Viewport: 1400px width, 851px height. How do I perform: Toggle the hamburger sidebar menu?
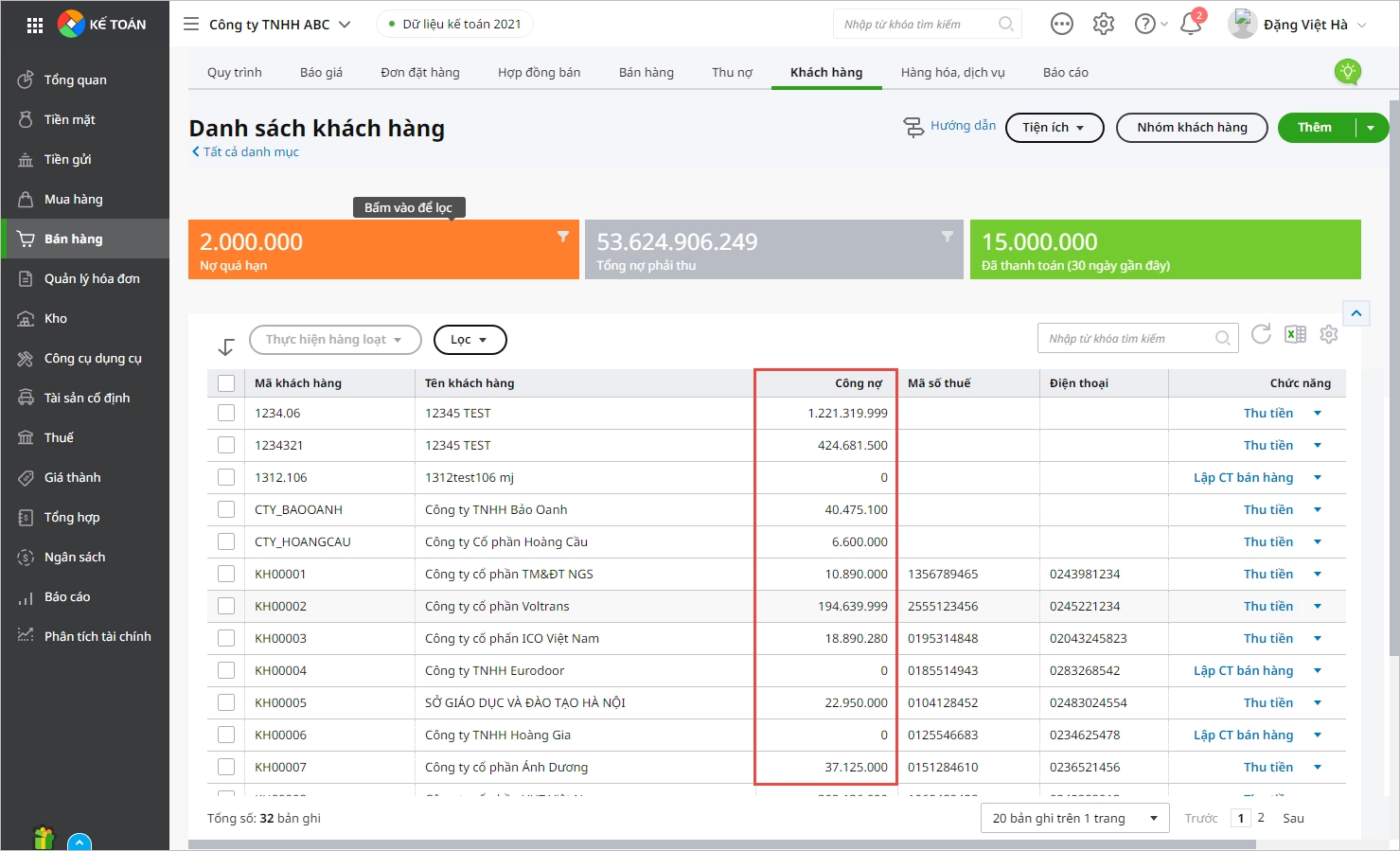(191, 25)
